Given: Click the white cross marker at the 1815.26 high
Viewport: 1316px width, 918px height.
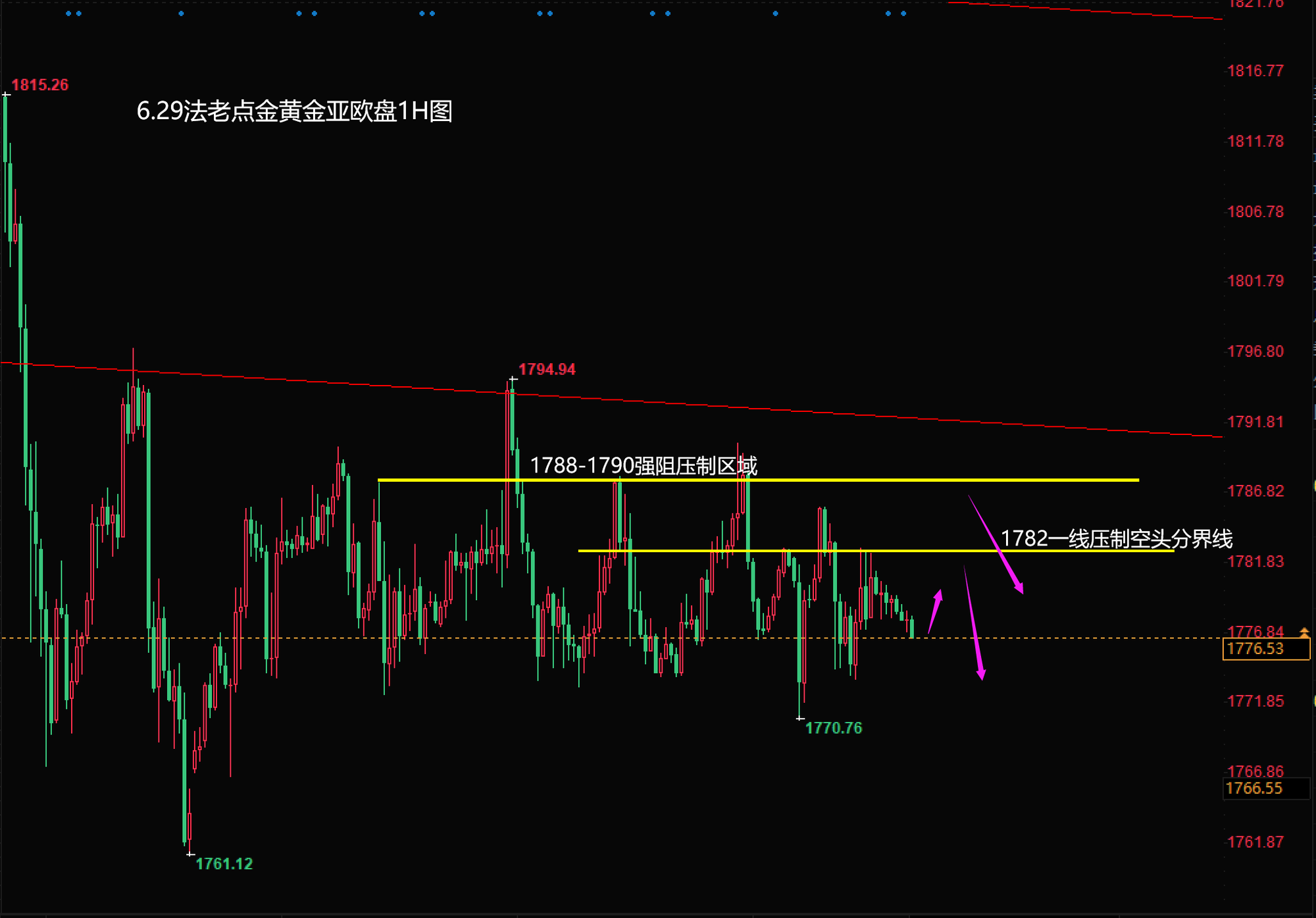Looking at the screenshot, I should click(6, 95).
